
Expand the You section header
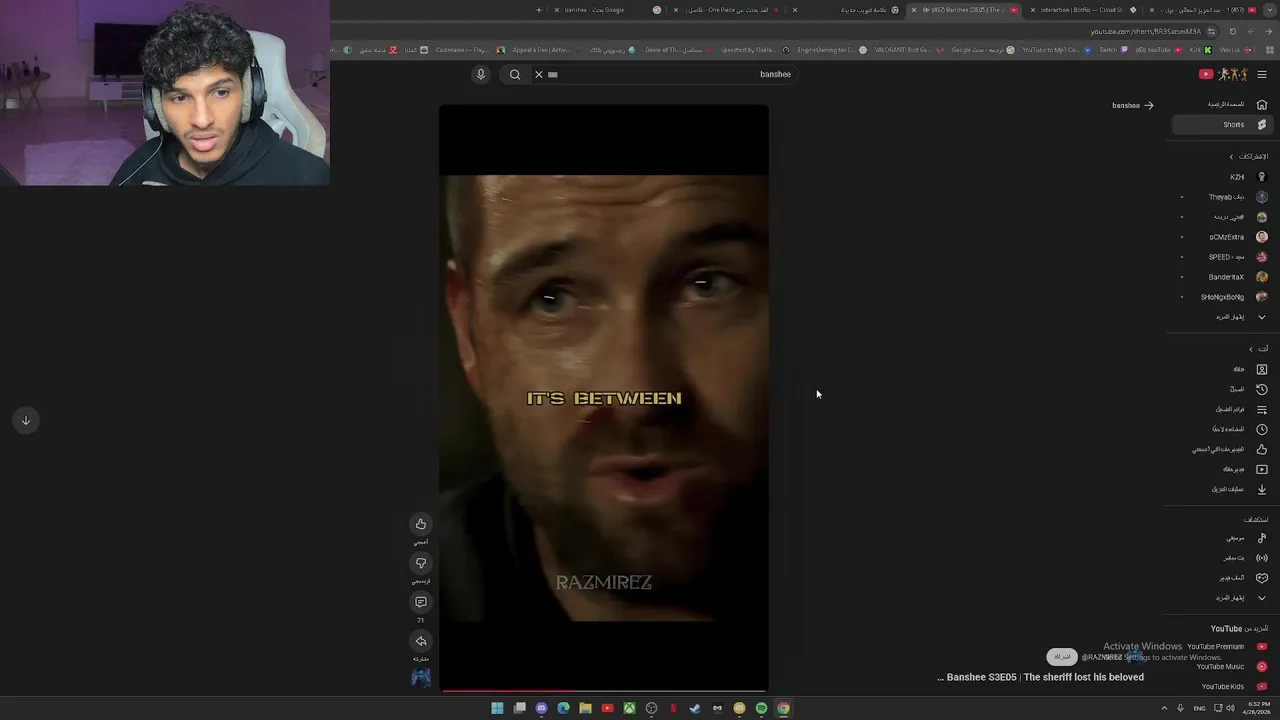1258,349
